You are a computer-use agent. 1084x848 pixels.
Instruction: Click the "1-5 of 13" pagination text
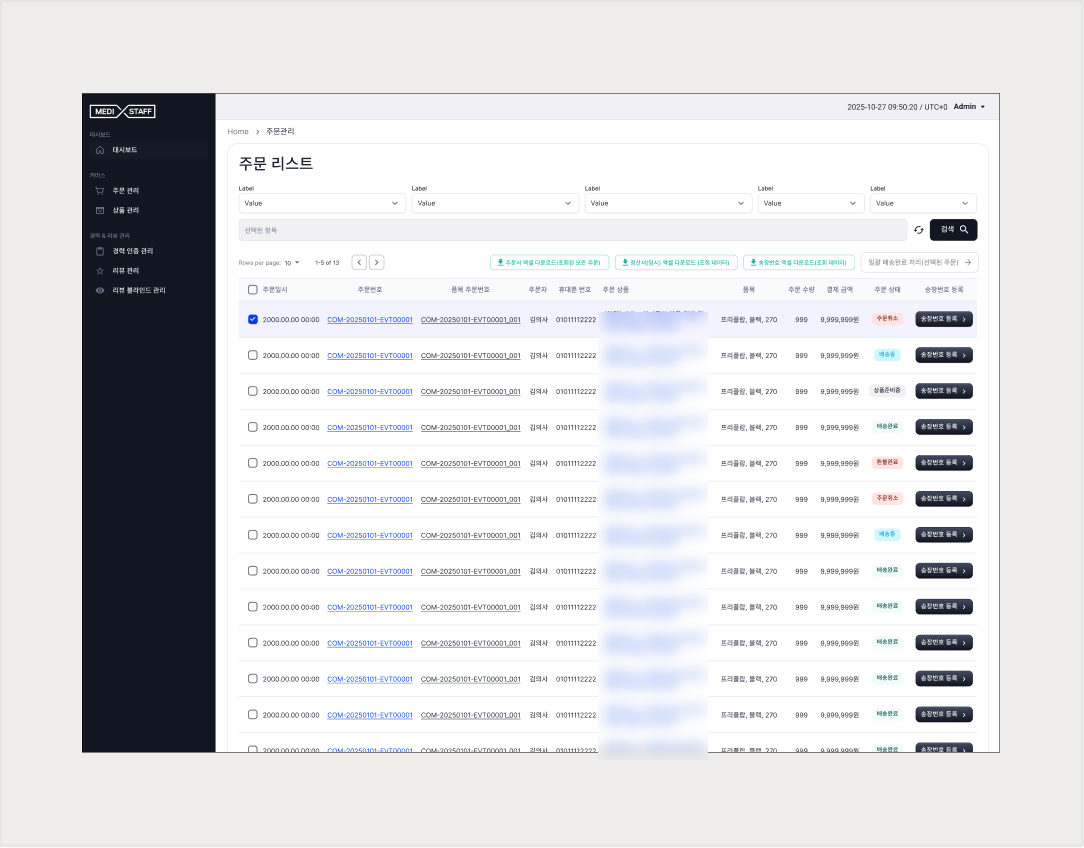327,263
